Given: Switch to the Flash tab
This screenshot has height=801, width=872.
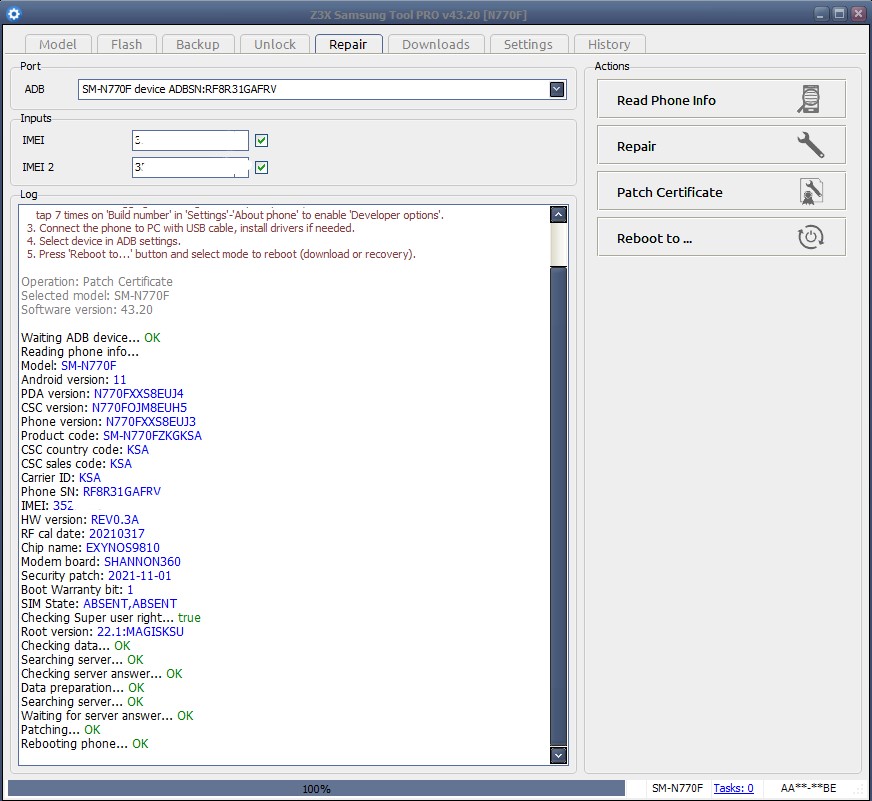Looking at the screenshot, I should click(126, 44).
